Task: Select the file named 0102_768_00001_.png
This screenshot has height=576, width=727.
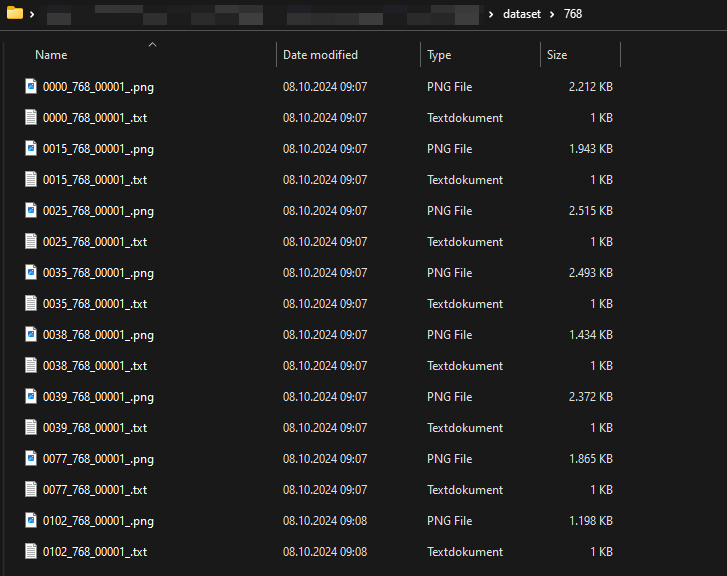Action: [98, 521]
